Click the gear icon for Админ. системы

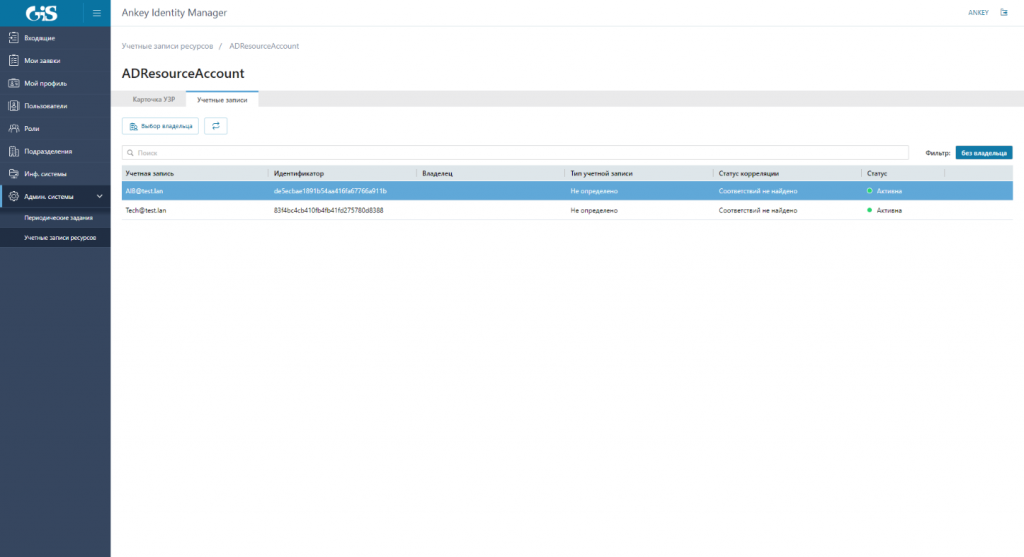14,196
